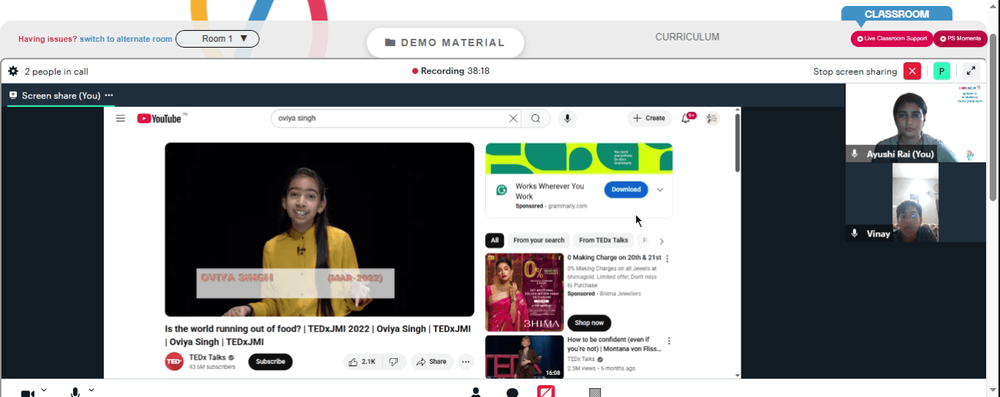Go to YouTube home via logo
1000x397 pixels.
pyautogui.click(x=159, y=118)
